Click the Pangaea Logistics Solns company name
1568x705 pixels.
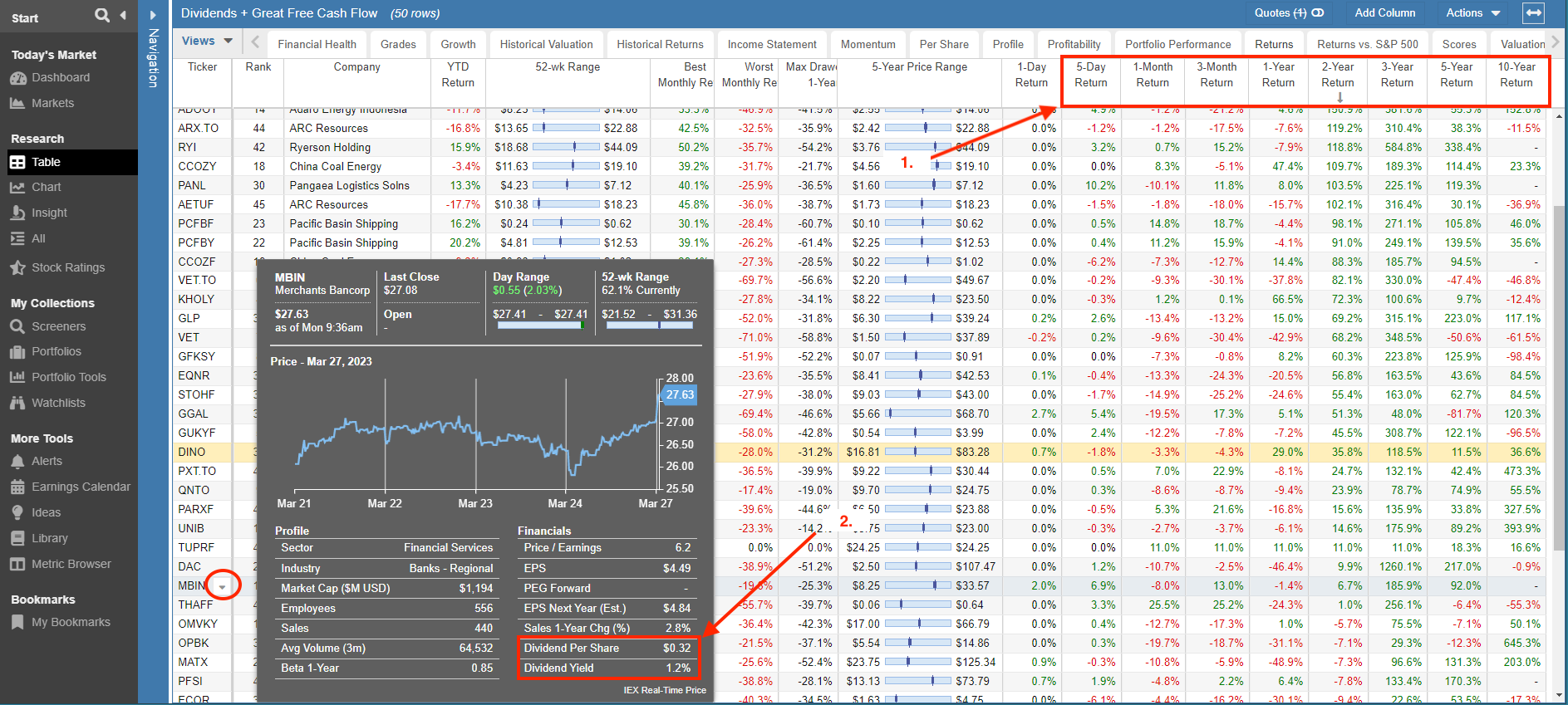click(349, 185)
